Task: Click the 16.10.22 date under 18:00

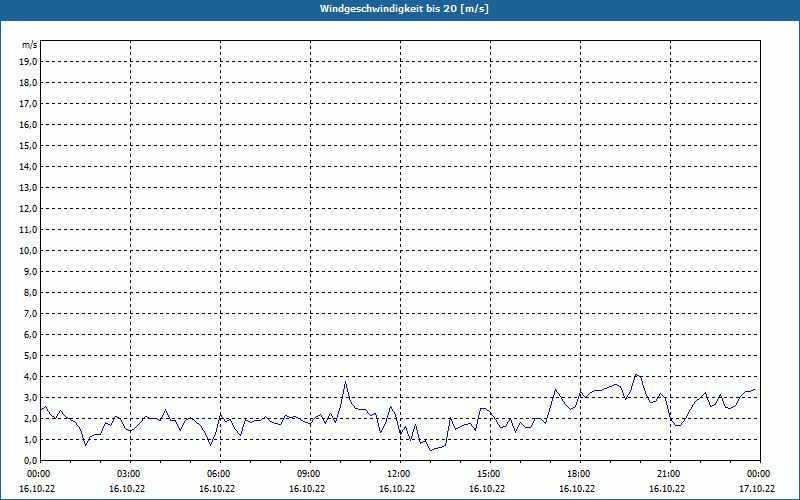Action: pyautogui.click(x=577, y=488)
